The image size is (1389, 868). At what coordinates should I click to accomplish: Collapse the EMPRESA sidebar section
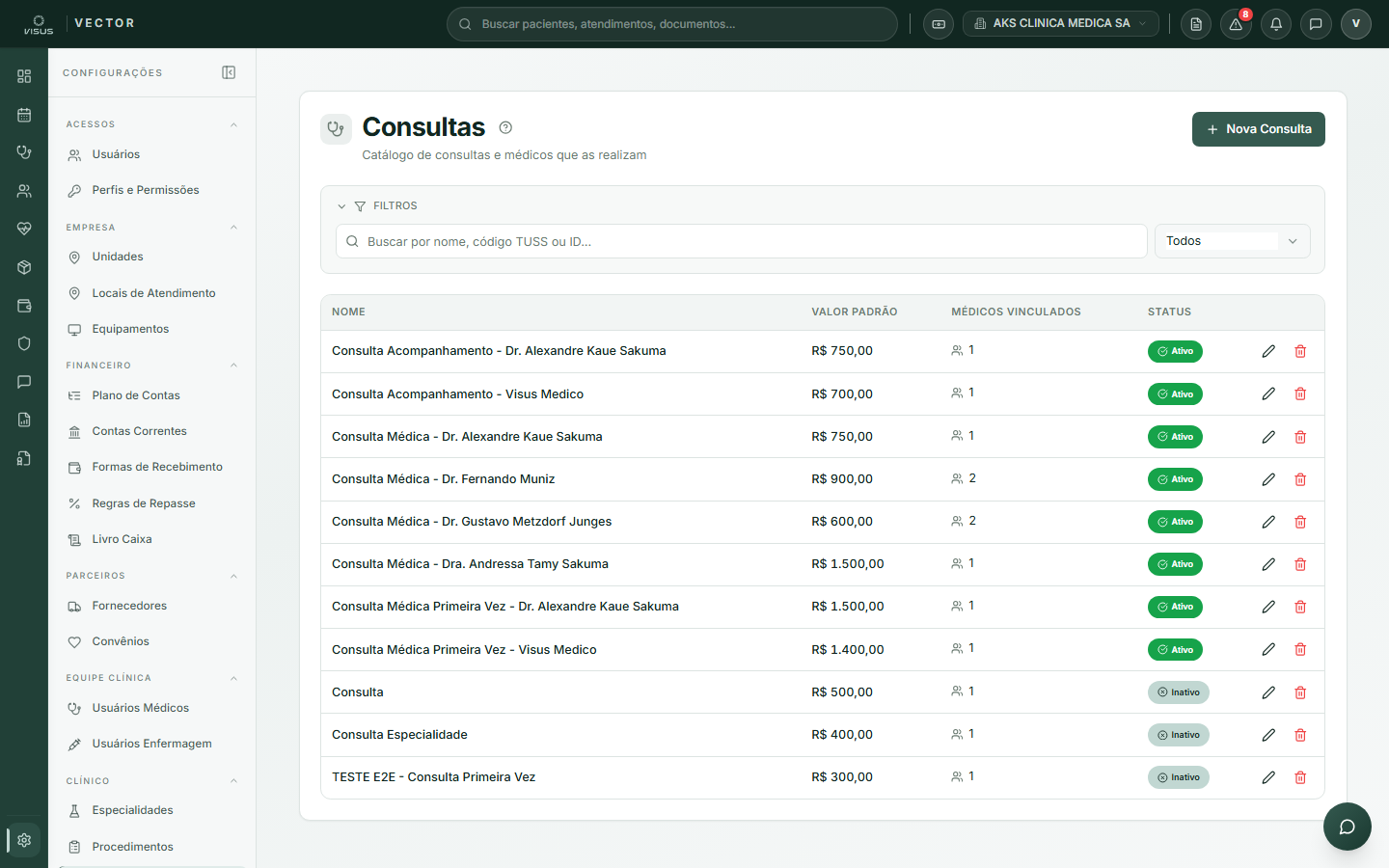coord(233,228)
